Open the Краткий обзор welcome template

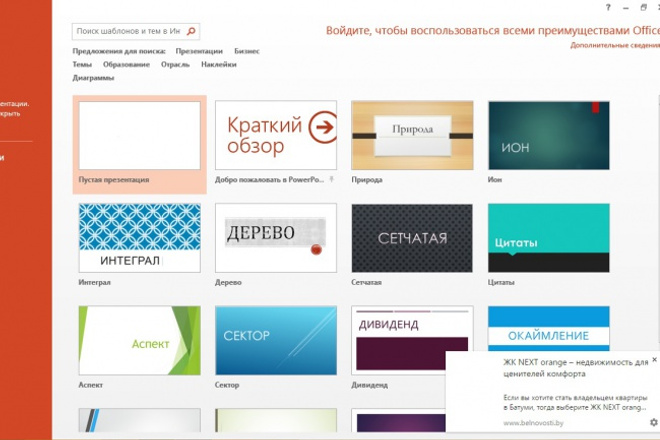276,135
